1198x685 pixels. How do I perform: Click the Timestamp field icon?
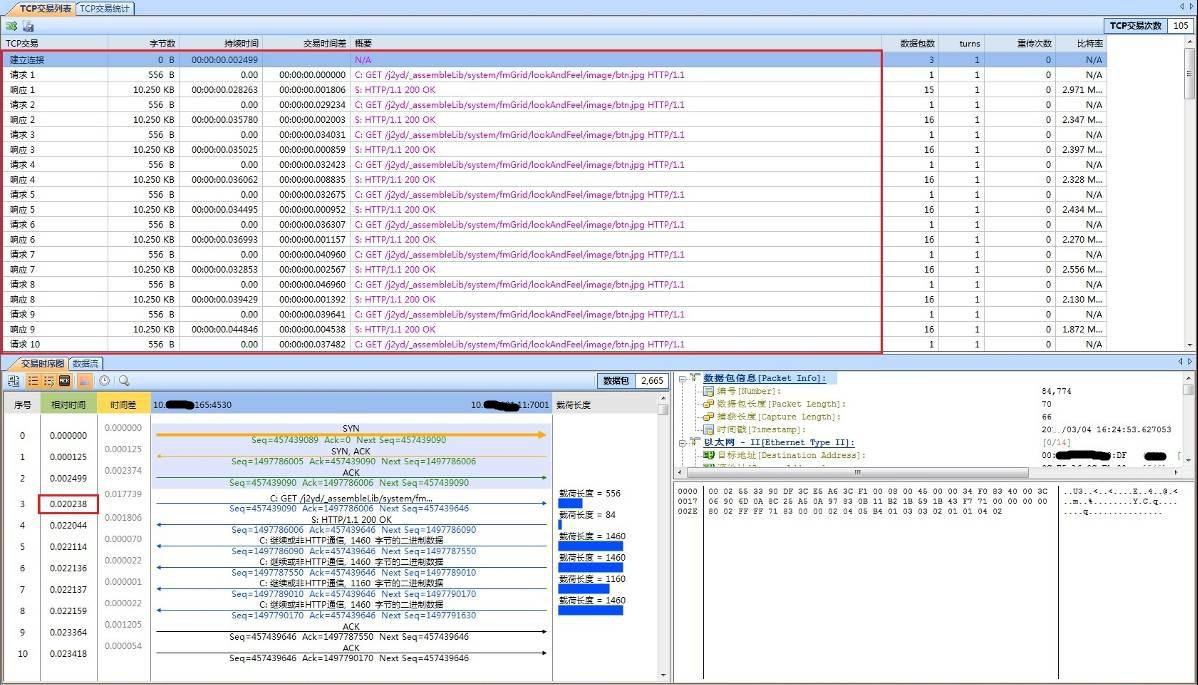(708, 430)
